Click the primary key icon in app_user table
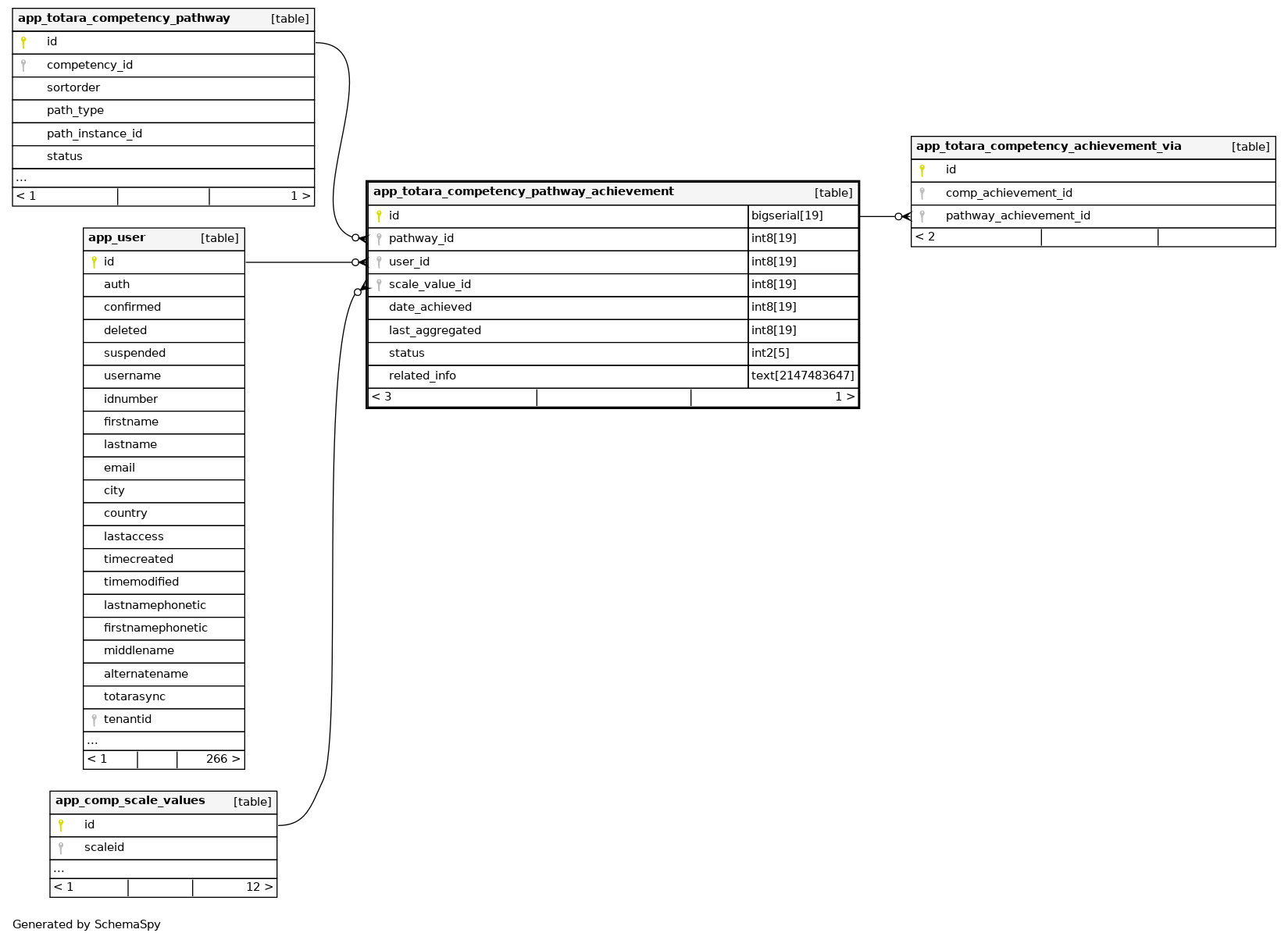The width and height of the screenshot is (1288, 940). click(x=94, y=262)
